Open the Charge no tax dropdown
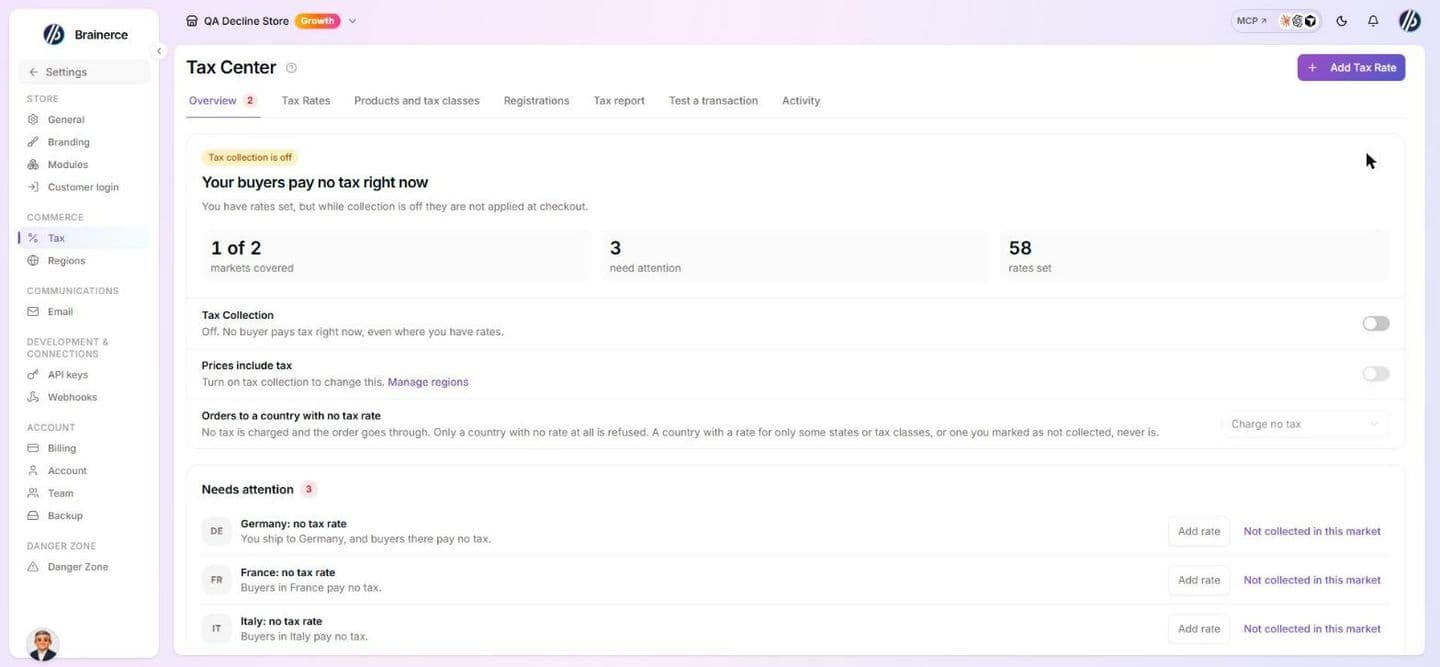Viewport: 1440px width, 667px height. (x=1305, y=424)
